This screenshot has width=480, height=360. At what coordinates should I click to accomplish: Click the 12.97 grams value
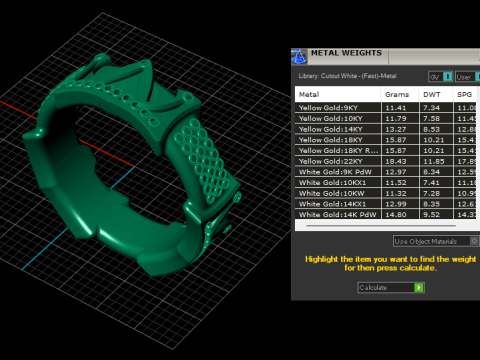[x=396, y=172]
